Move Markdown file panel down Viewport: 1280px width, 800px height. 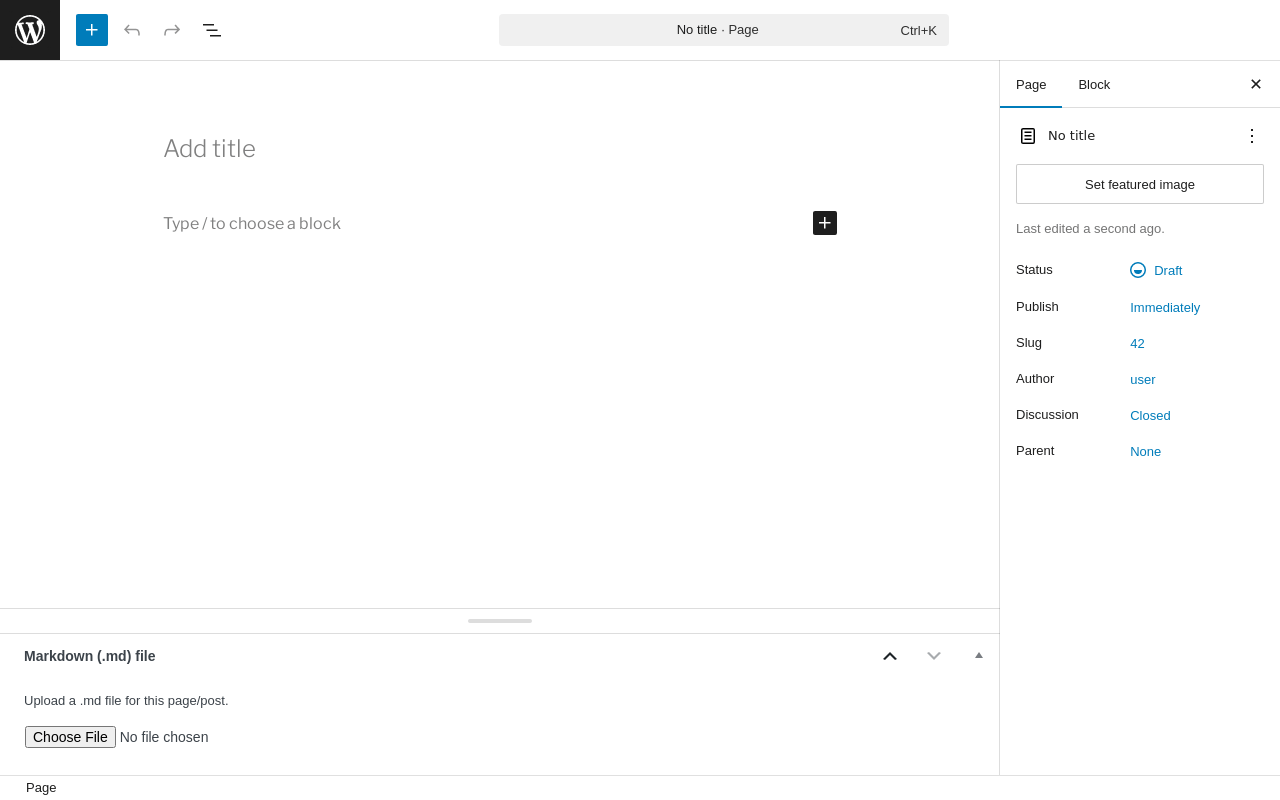[934, 656]
